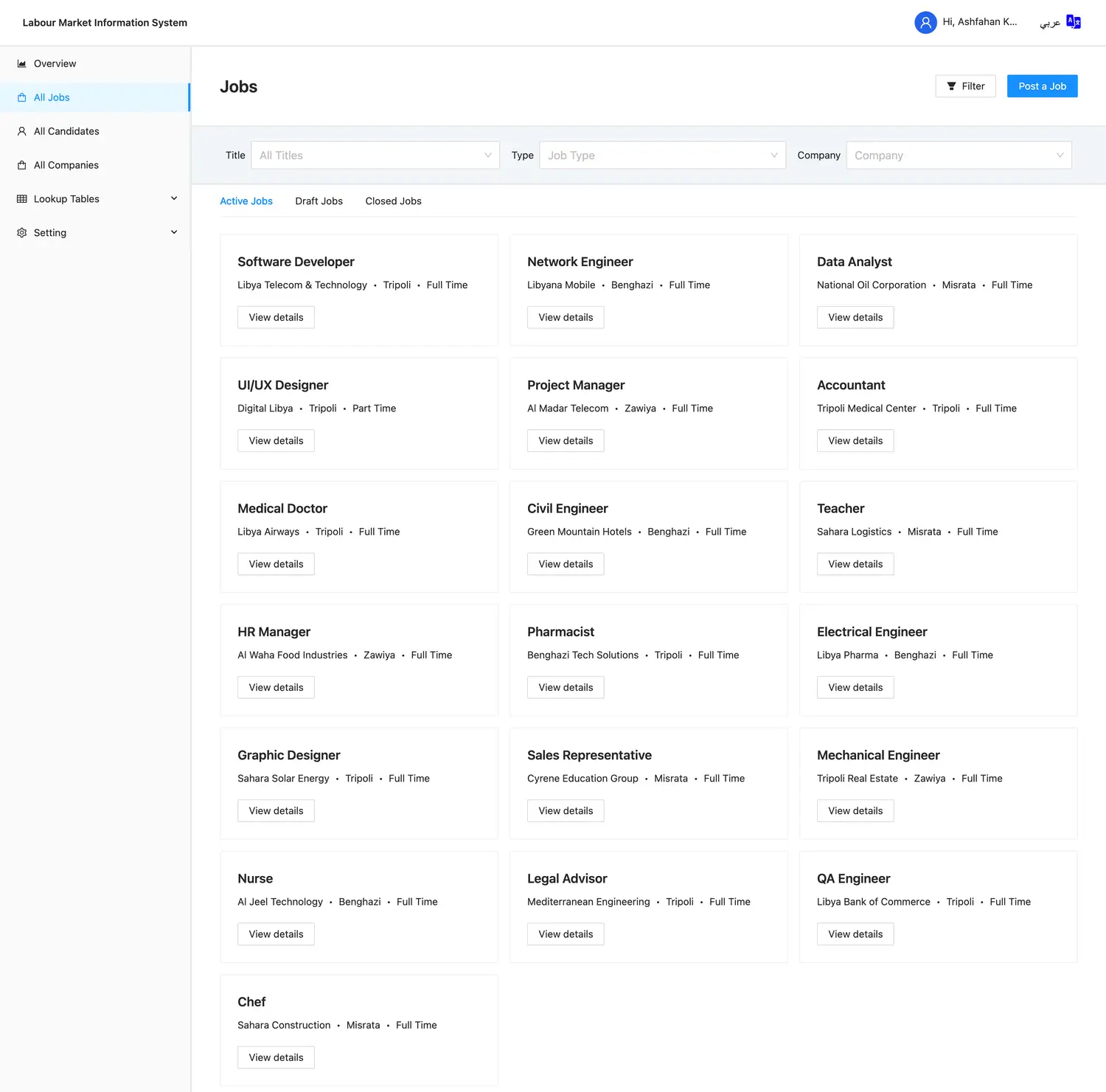Click the Filter funnel icon
The height and width of the screenshot is (1092, 1106).
952,86
